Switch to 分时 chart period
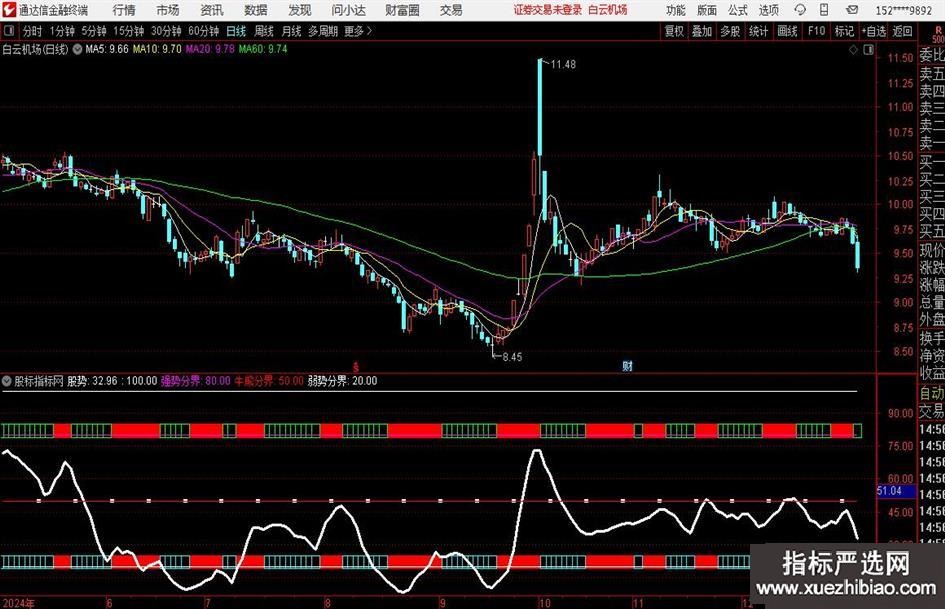Image resolution: width=945 pixels, height=609 pixels. point(32,31)
